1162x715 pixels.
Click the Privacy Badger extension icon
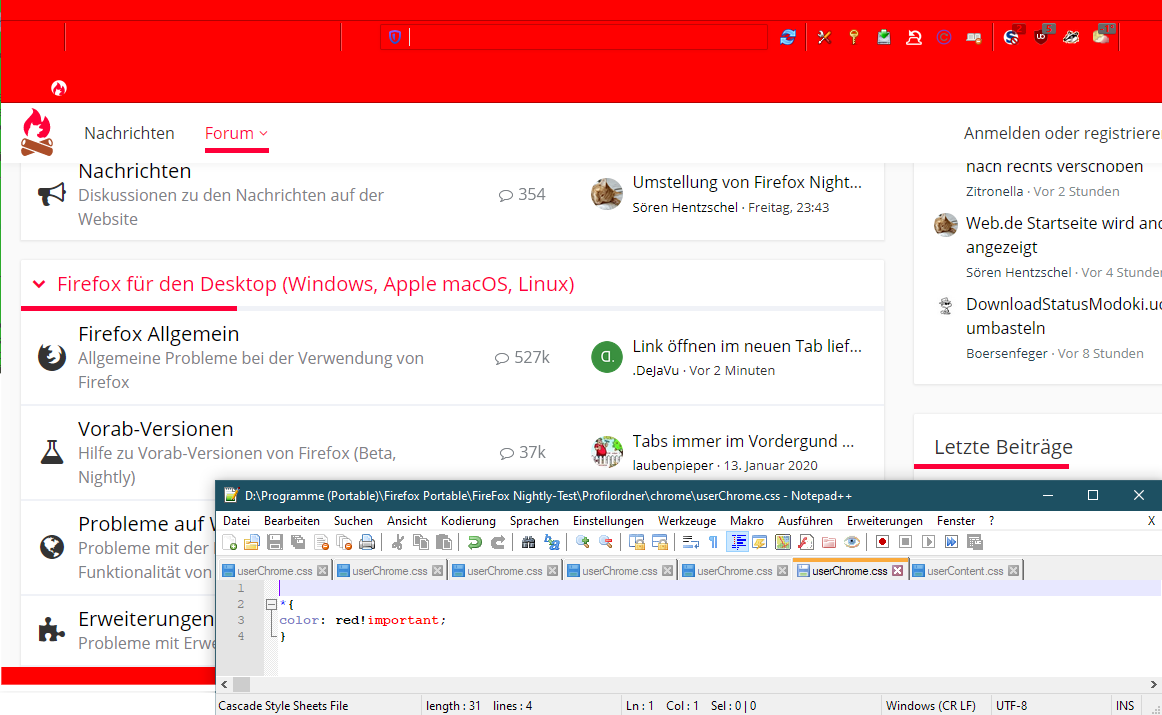click(x=1071, y=37)
